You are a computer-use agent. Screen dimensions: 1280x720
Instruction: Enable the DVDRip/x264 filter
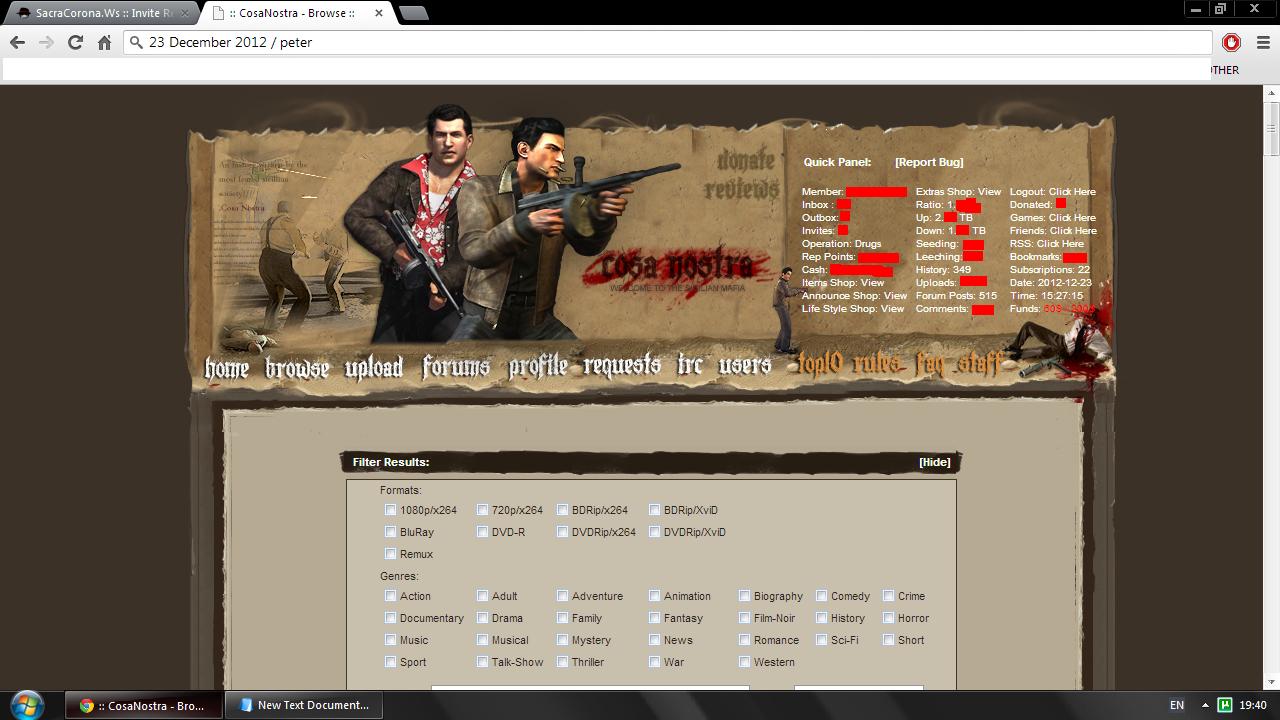(x=562, y=532)
